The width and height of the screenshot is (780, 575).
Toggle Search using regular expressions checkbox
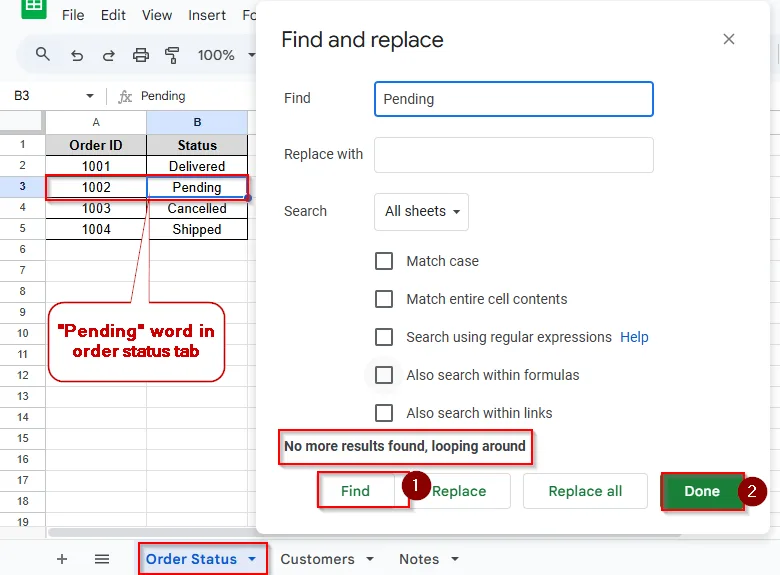pos(384,337)
